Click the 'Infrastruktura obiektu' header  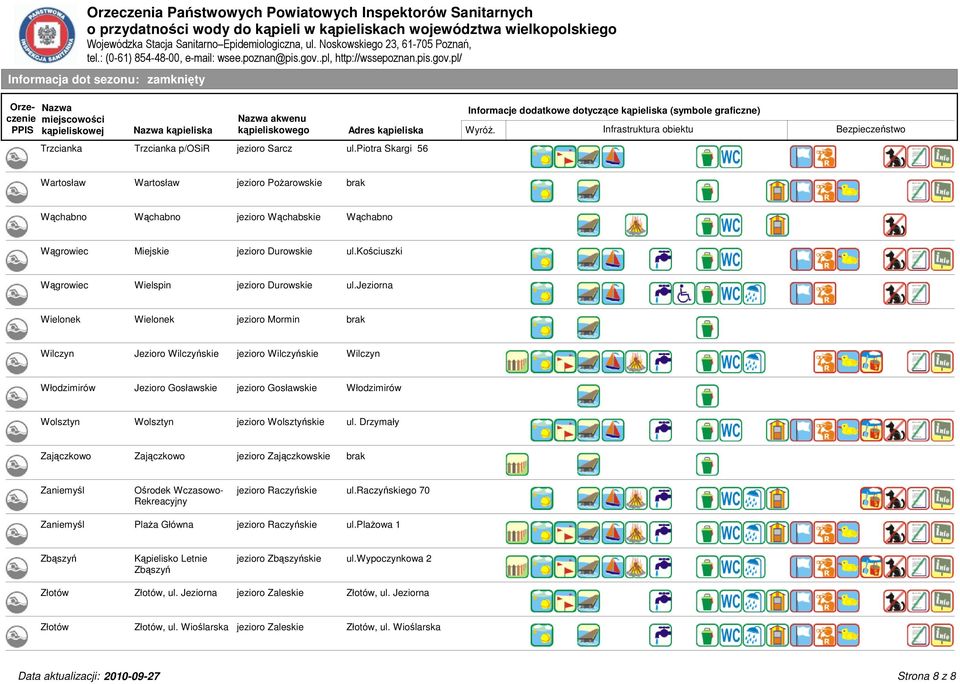tap(648, 129)
